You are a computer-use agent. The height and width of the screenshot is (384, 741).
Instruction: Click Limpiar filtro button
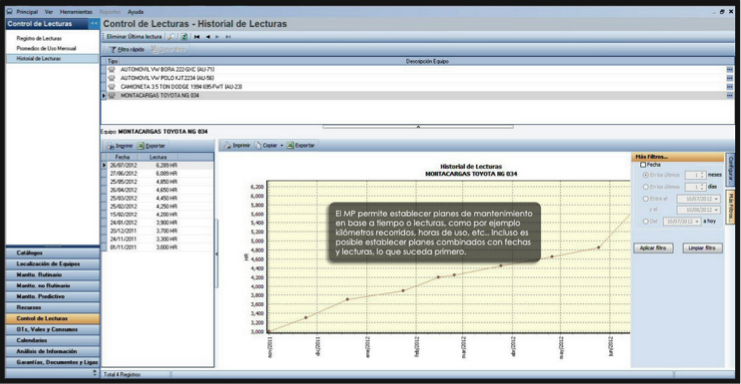click(702, 248)
